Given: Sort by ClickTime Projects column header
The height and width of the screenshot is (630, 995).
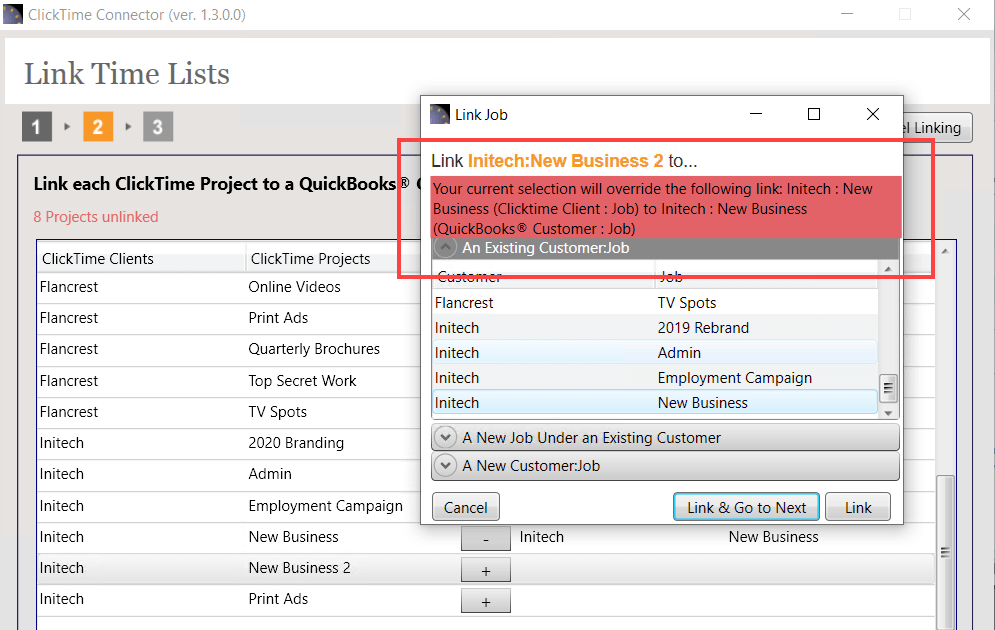Looking at the screenshot, I should (x=334, y=258).
